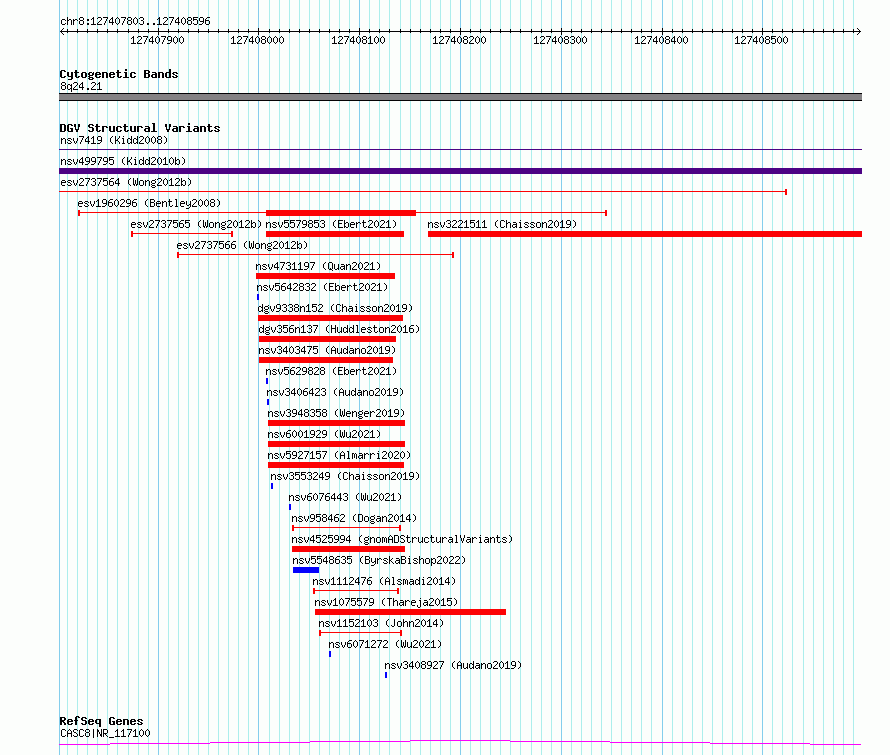Image resolution: width=890 pixels, height=755 pixels.
Task: Open variant nsv499795 (Kidd2010b)
Action: pos(123,161)
